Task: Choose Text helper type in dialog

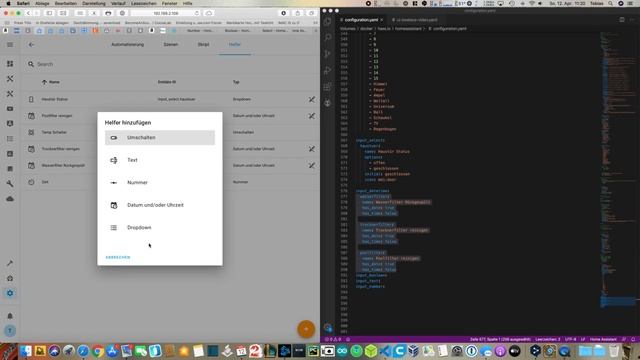Action: pyautogui.click(x=160, y=160)
